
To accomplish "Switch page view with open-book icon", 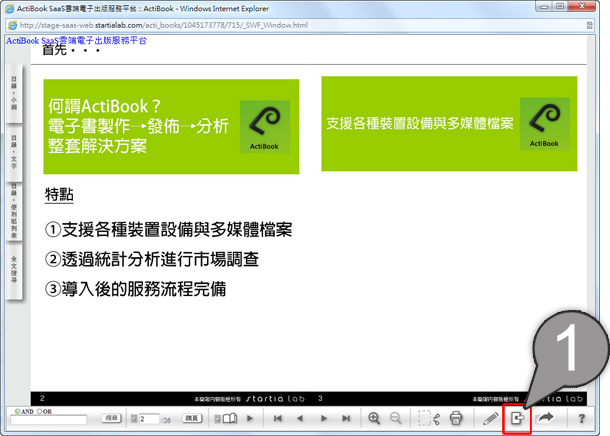I will pyautogui.click(x=230, y=418).
